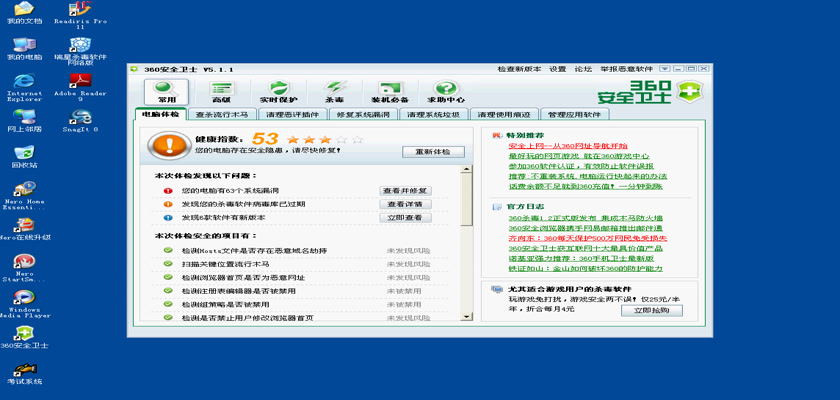The height and width of the screenshot is (400, 840).
Task: Click the 立即抢购 button
Action: (x=652, y=311)
